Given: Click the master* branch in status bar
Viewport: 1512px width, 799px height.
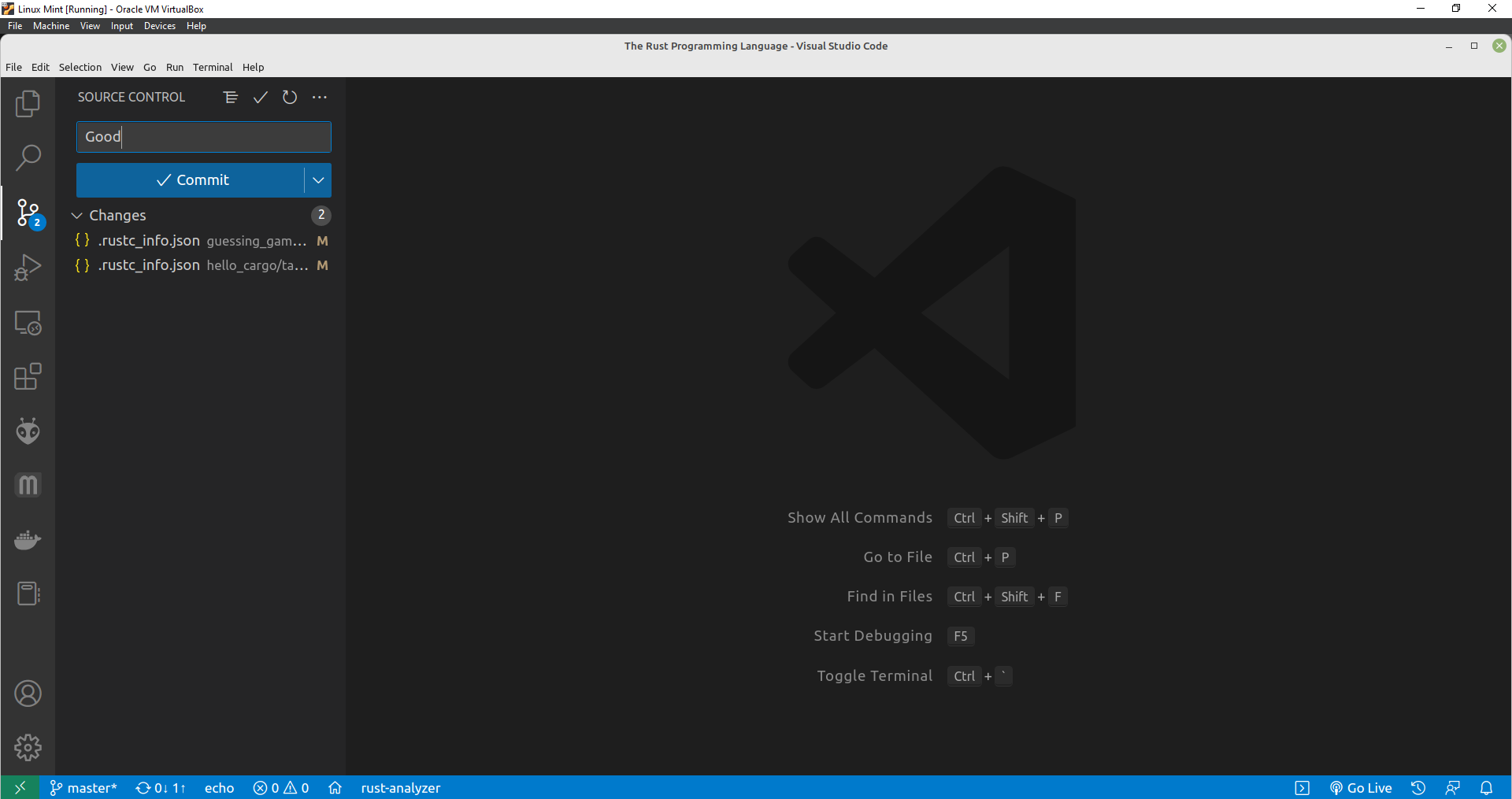Looking at the screenshot, I should click(x=83, y=787).
